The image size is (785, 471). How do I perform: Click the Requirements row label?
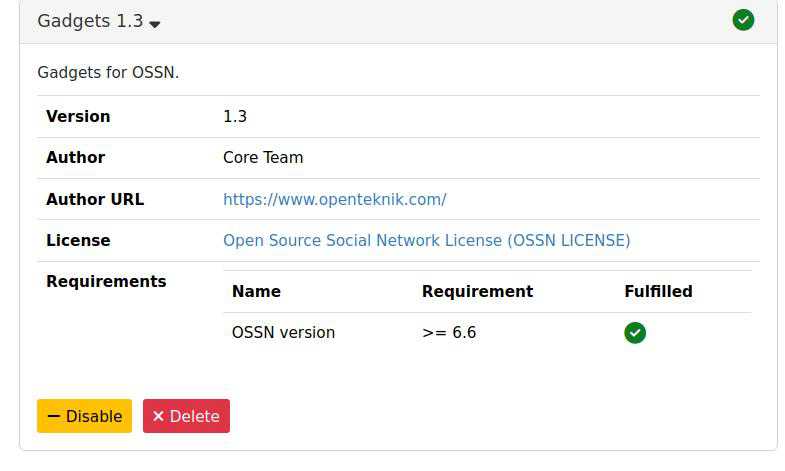pyautogui.click(x=106, y=281)
